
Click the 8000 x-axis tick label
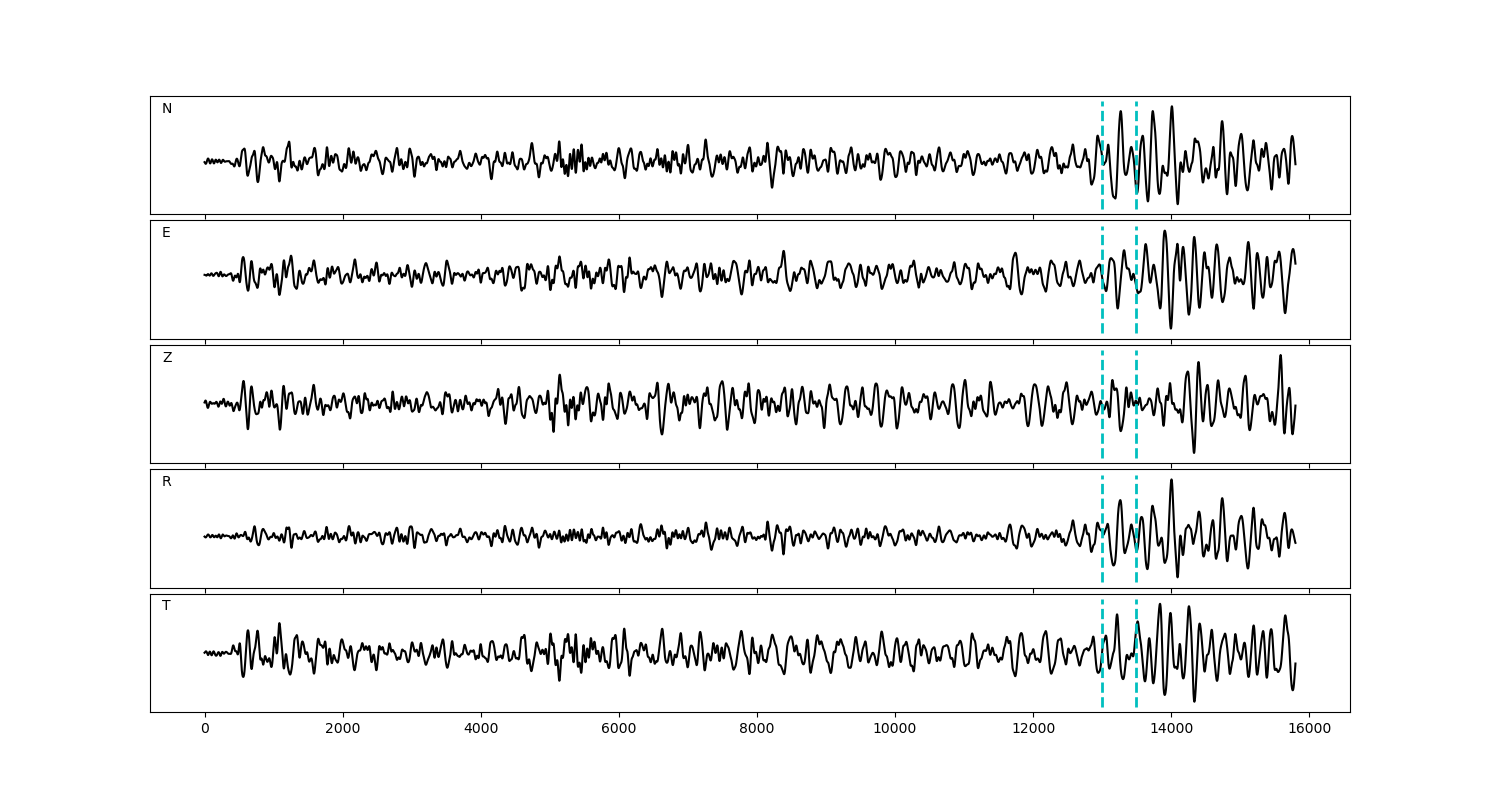click(x=757, y=729)
